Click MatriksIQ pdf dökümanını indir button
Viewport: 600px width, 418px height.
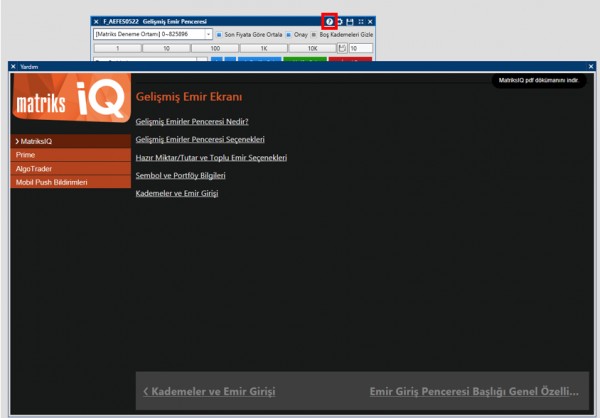point(539,80)
